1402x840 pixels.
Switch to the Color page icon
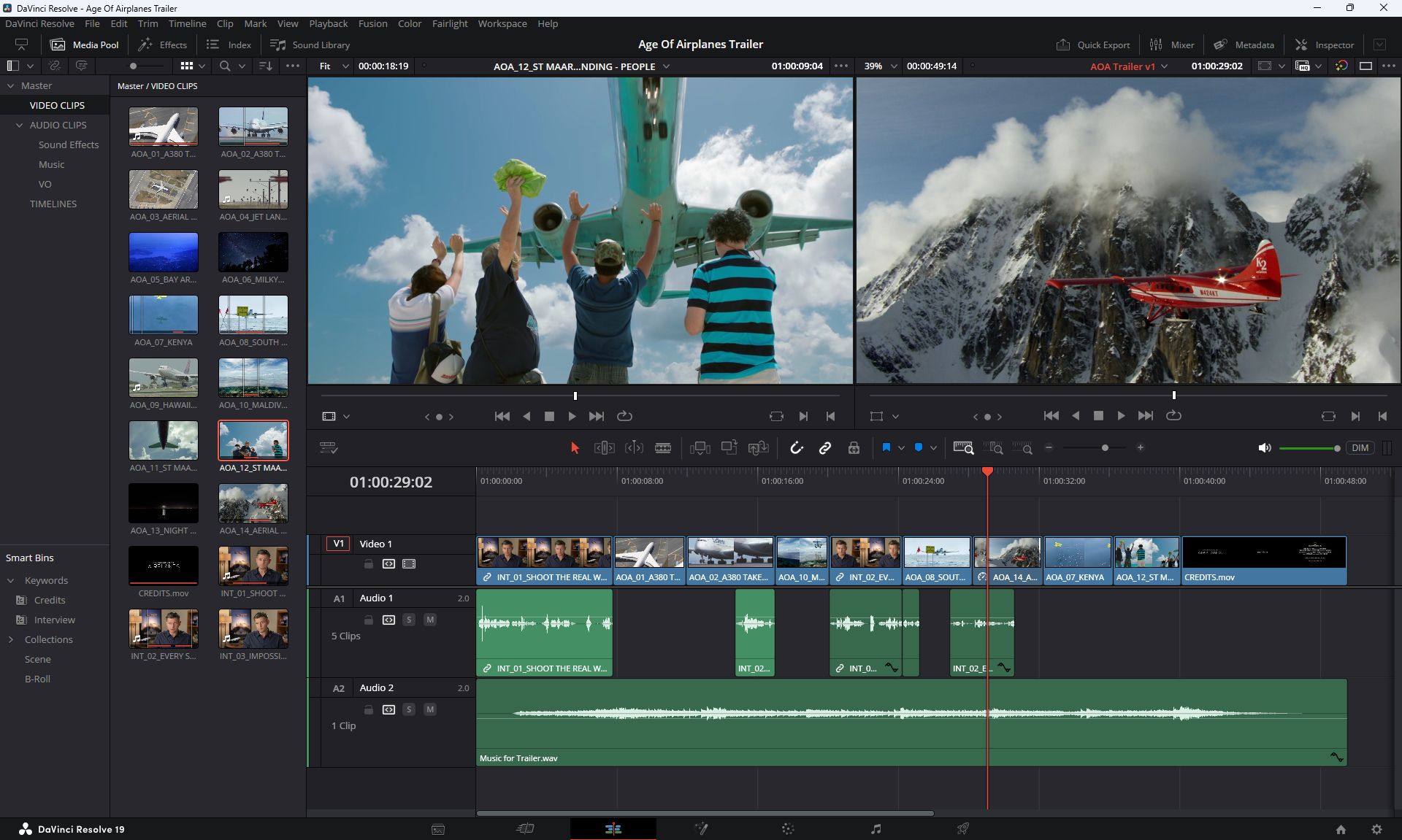click(x=788, y=829)
